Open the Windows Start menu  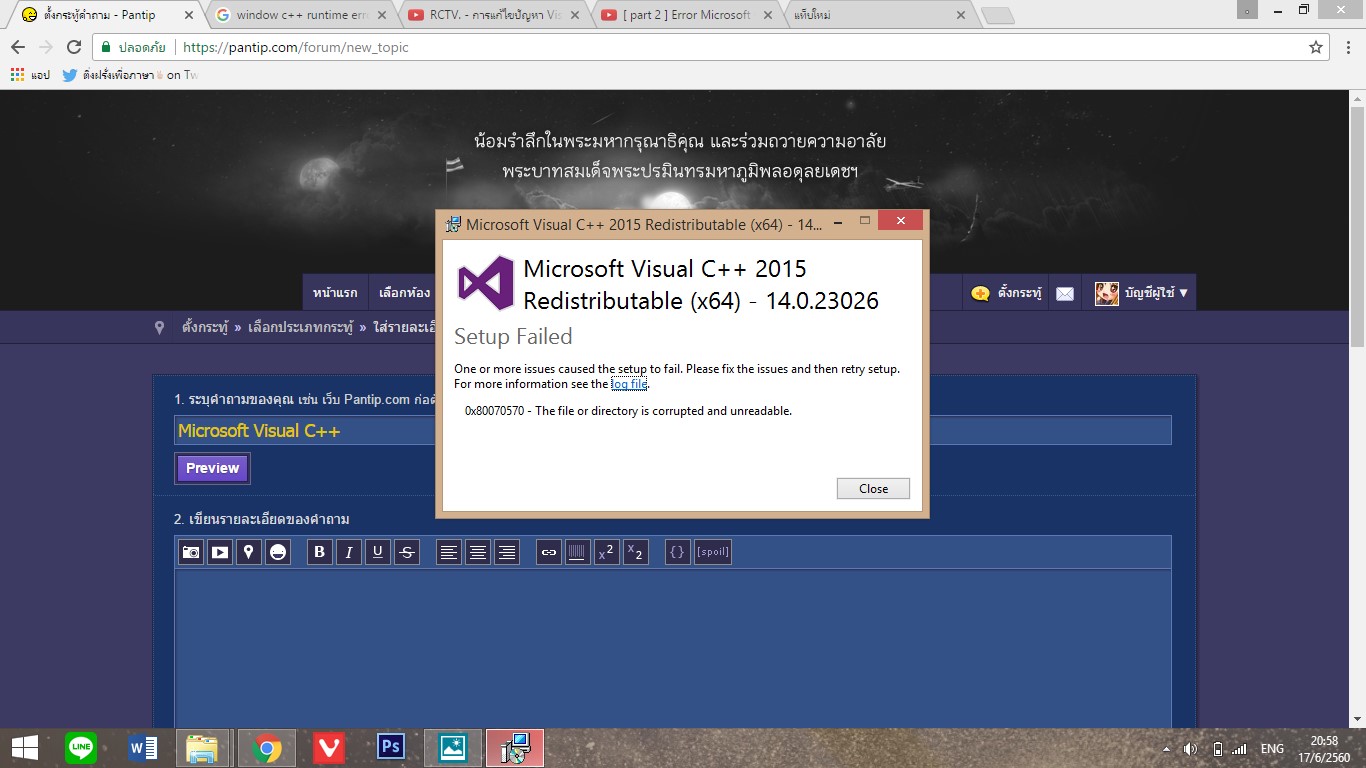pos(24,748)
